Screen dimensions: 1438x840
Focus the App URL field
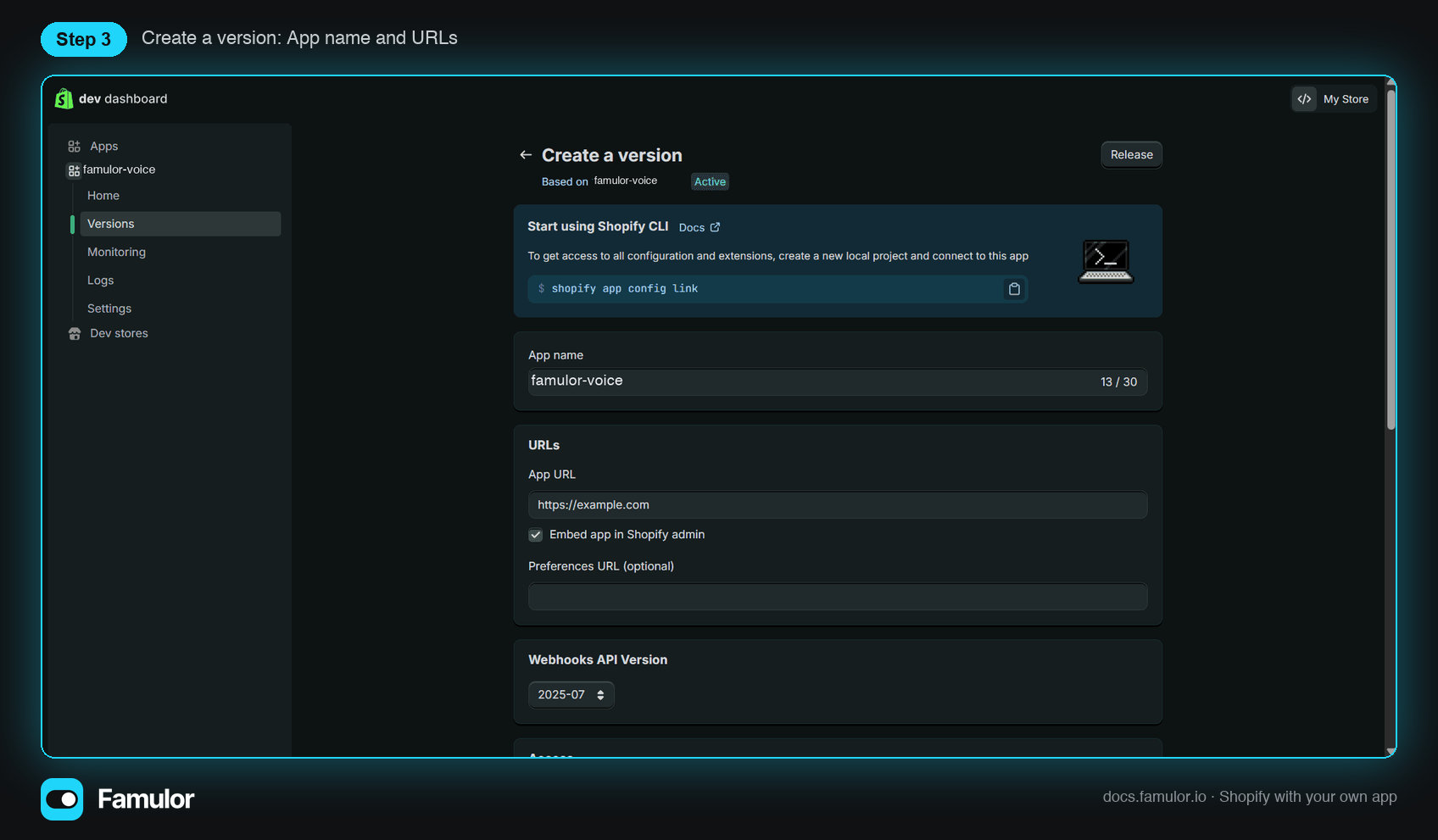838,505
